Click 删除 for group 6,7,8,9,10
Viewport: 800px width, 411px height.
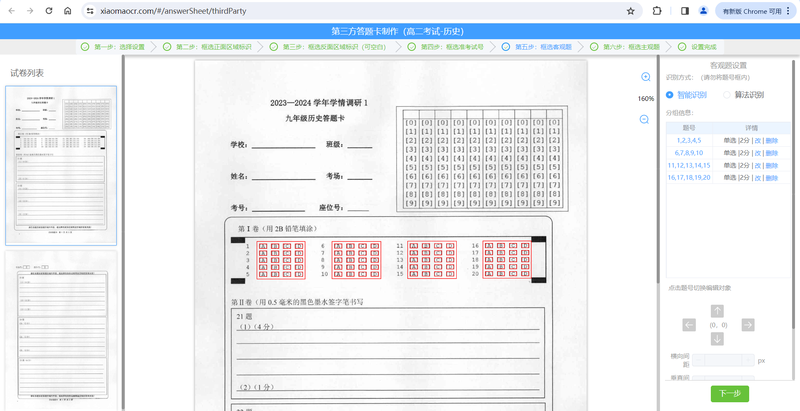pos(771,153)
